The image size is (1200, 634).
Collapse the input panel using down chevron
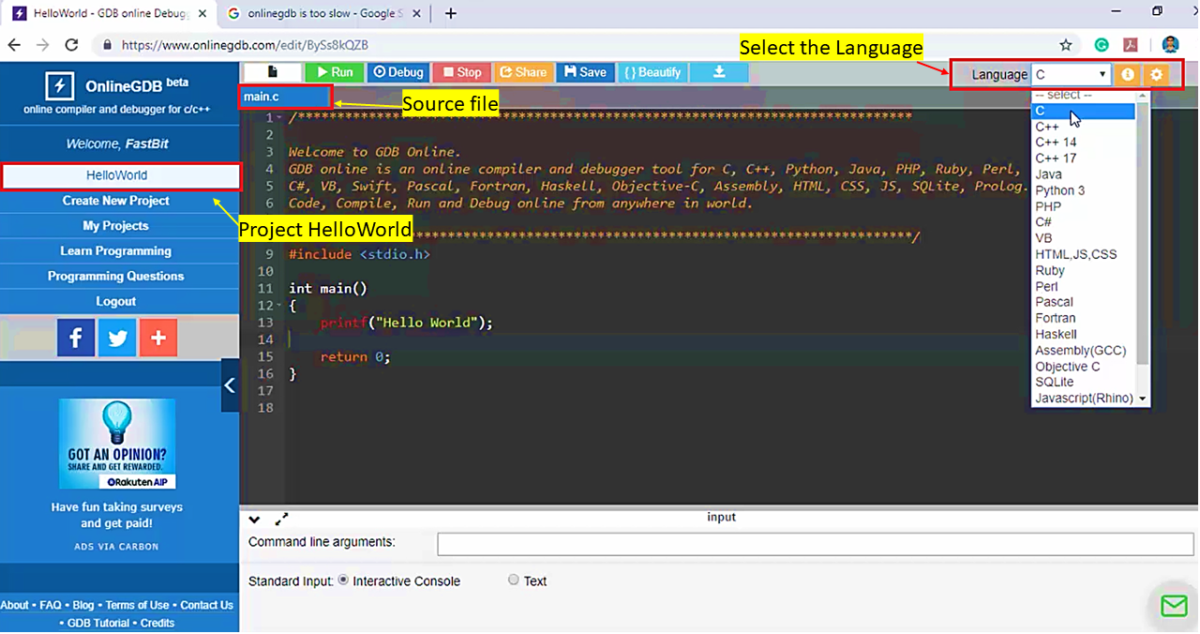click(254, 519)
